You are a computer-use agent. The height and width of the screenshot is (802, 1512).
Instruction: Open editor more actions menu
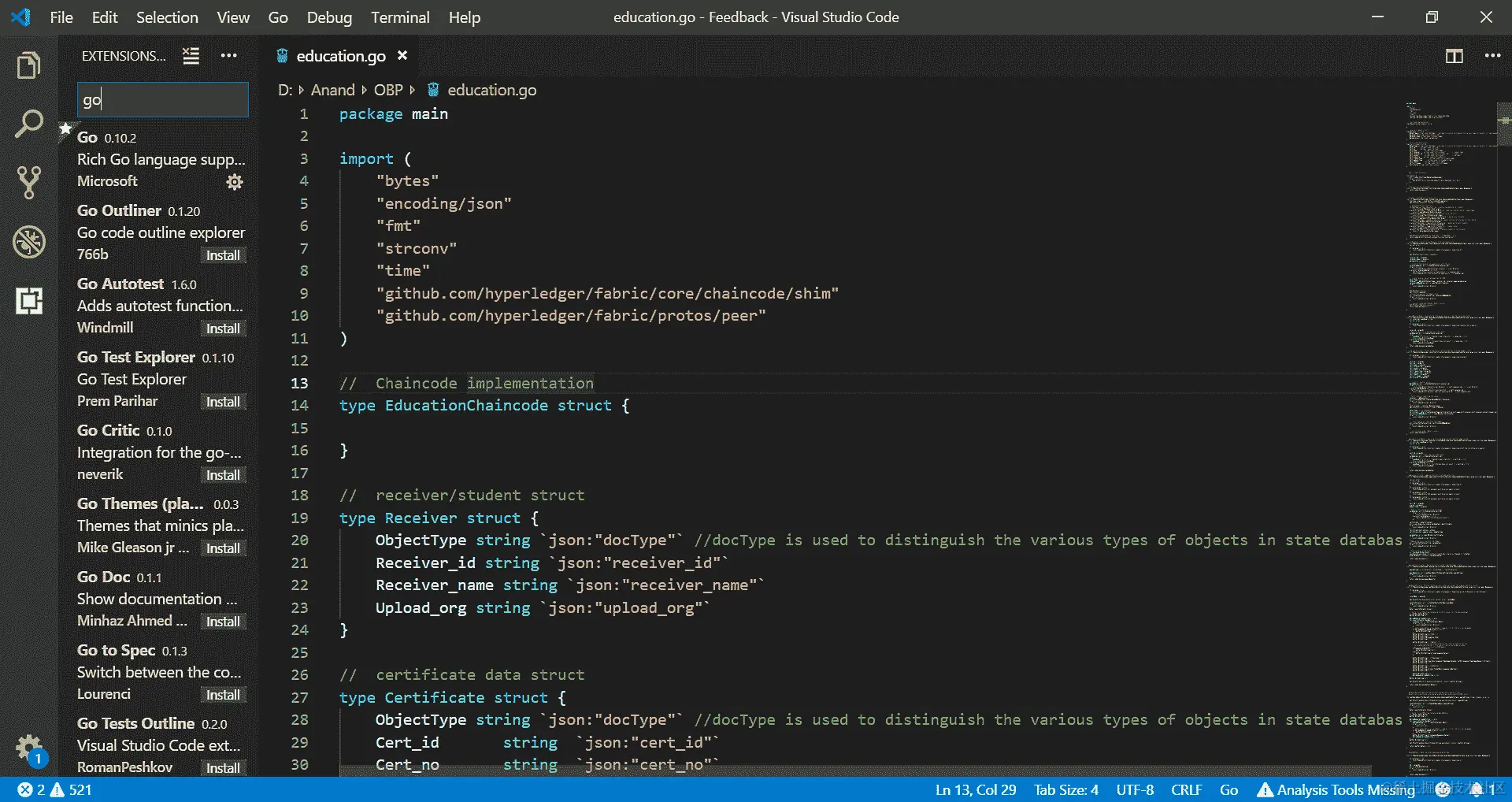coord(1492,56)
